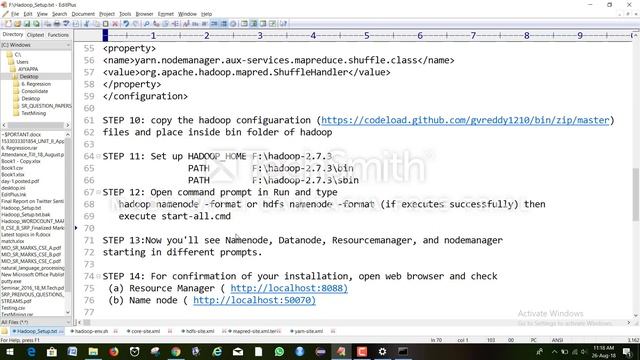The image size is (640, 360).
Task: Click the Paste toolbar icon
Action: pos(106,24)
